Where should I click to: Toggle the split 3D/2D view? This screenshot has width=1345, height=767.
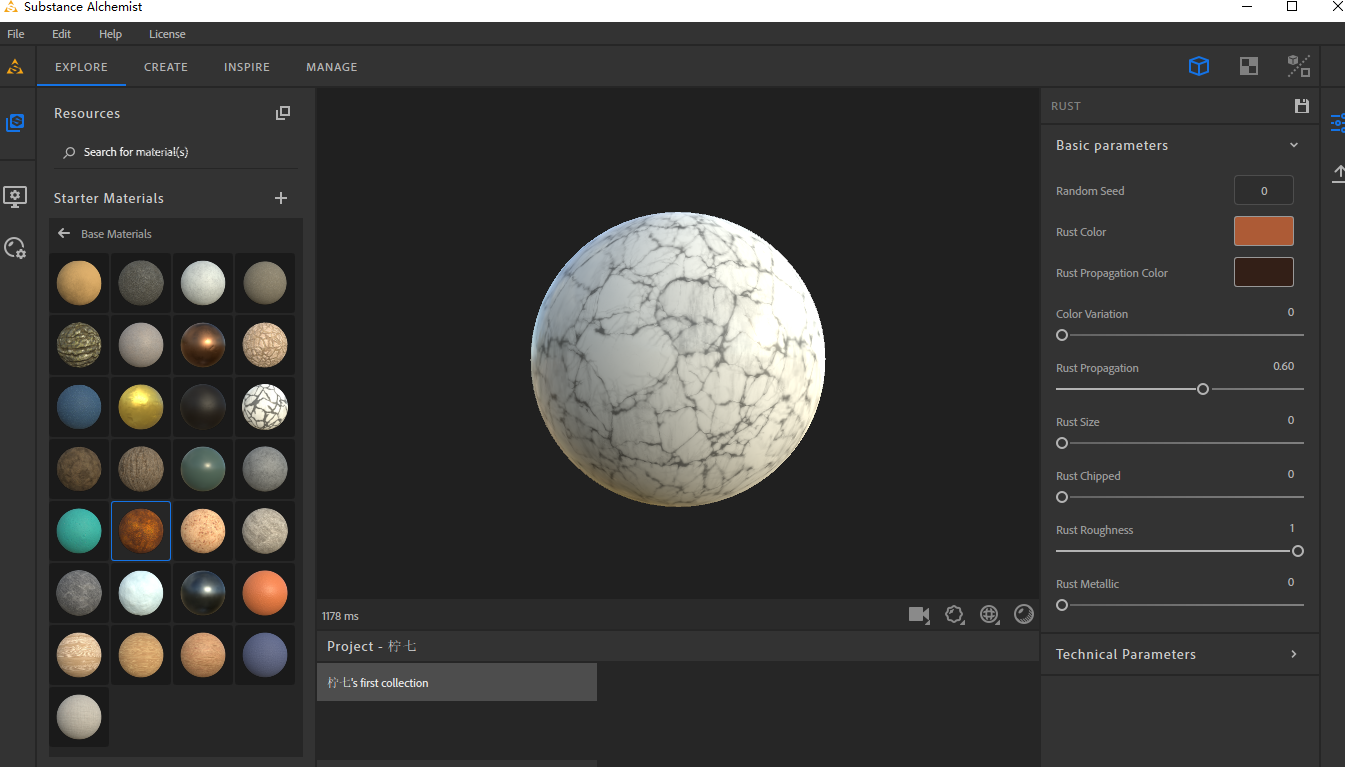(x=1298, y=66)
